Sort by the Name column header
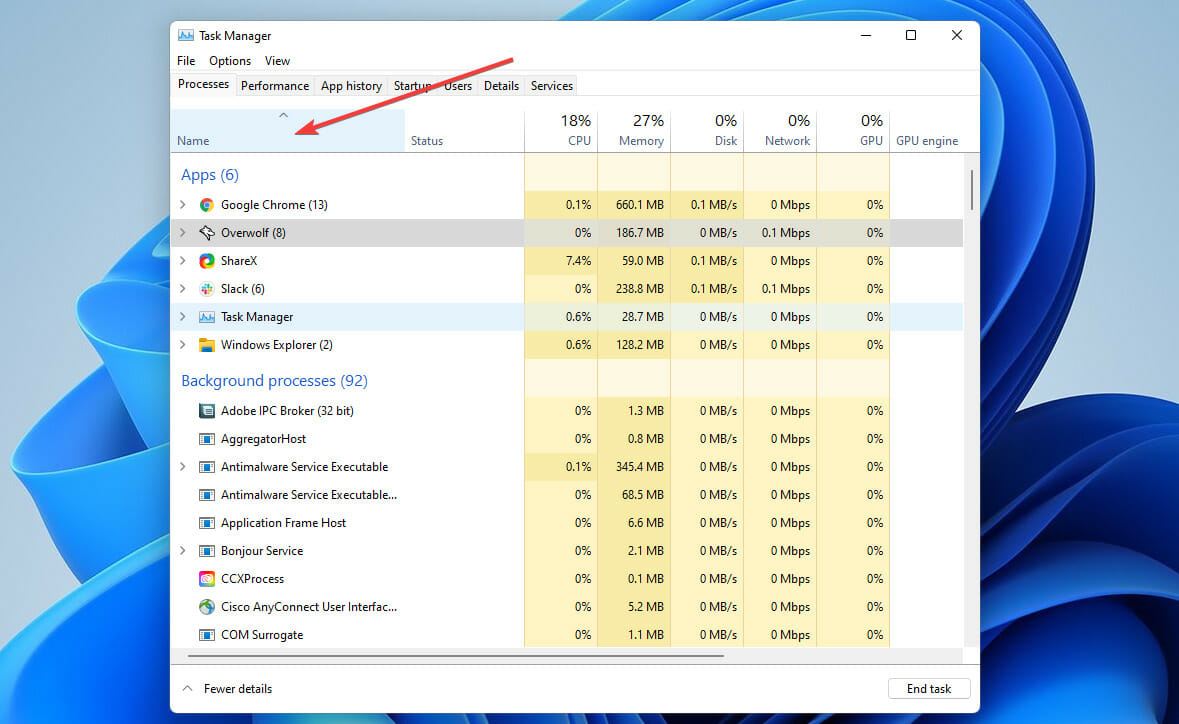Screen dimensions: 1179x724 tap(288, 131)
